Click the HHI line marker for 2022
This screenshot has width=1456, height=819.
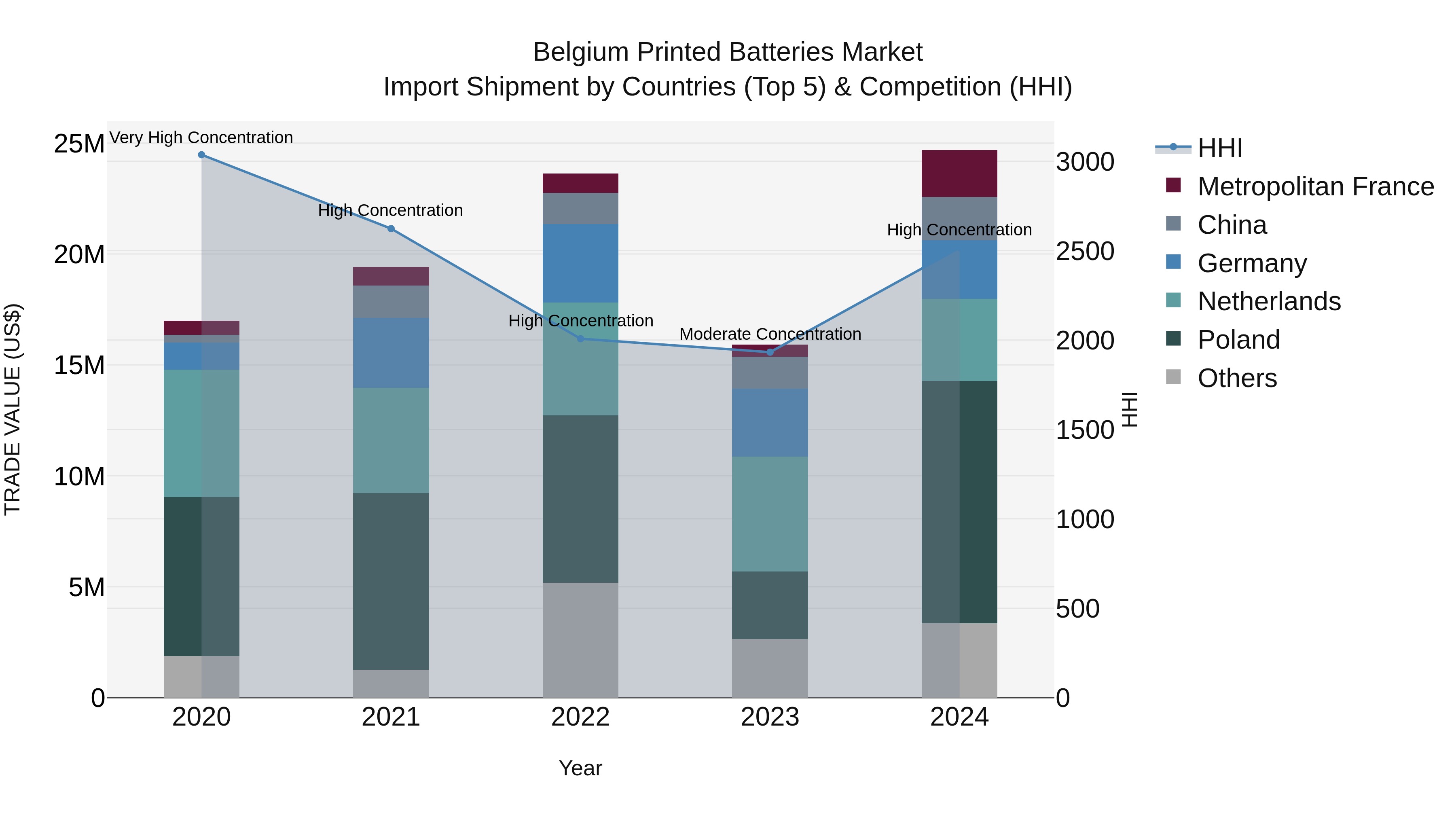click(580, 339)
